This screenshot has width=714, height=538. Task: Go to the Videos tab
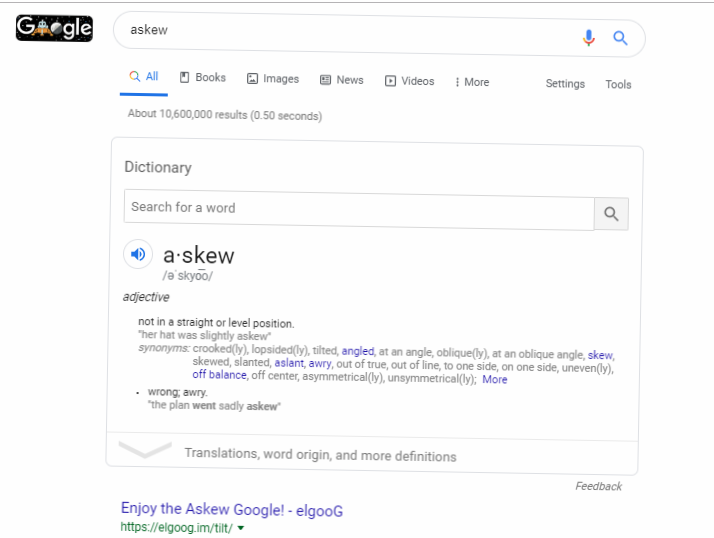[x=410, y=81]
